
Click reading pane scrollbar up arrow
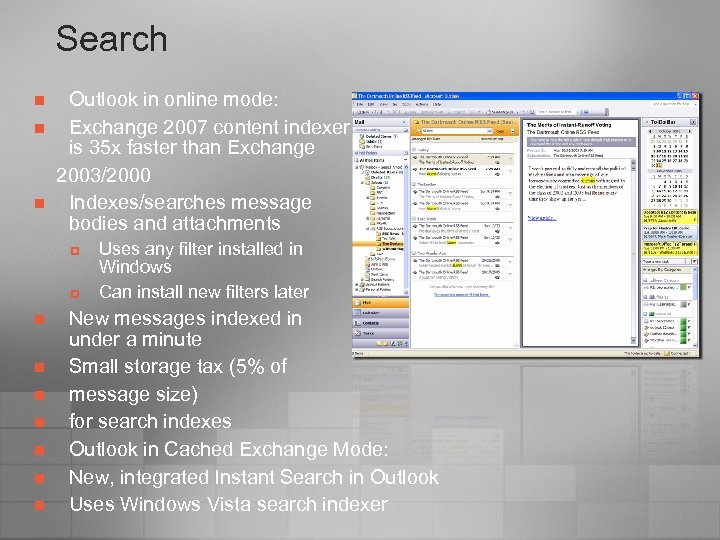click(x=634, y=163)
